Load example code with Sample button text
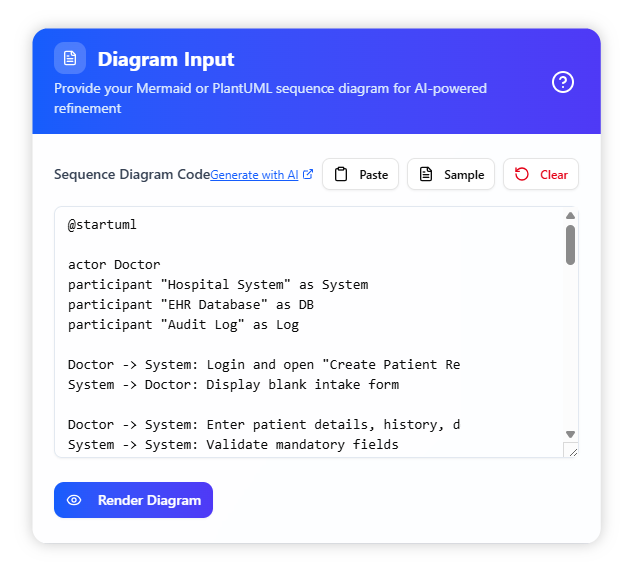Image resolution: width=631 pixels, height=572 pixels. click(x=463, y=174)
